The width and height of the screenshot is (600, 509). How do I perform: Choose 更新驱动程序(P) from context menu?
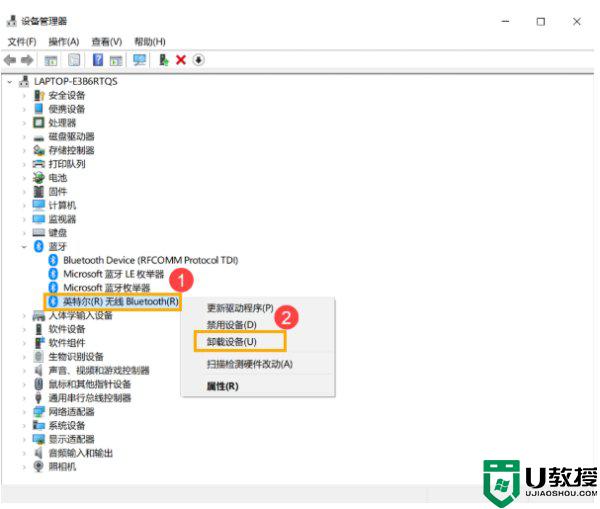coord(240,308)
